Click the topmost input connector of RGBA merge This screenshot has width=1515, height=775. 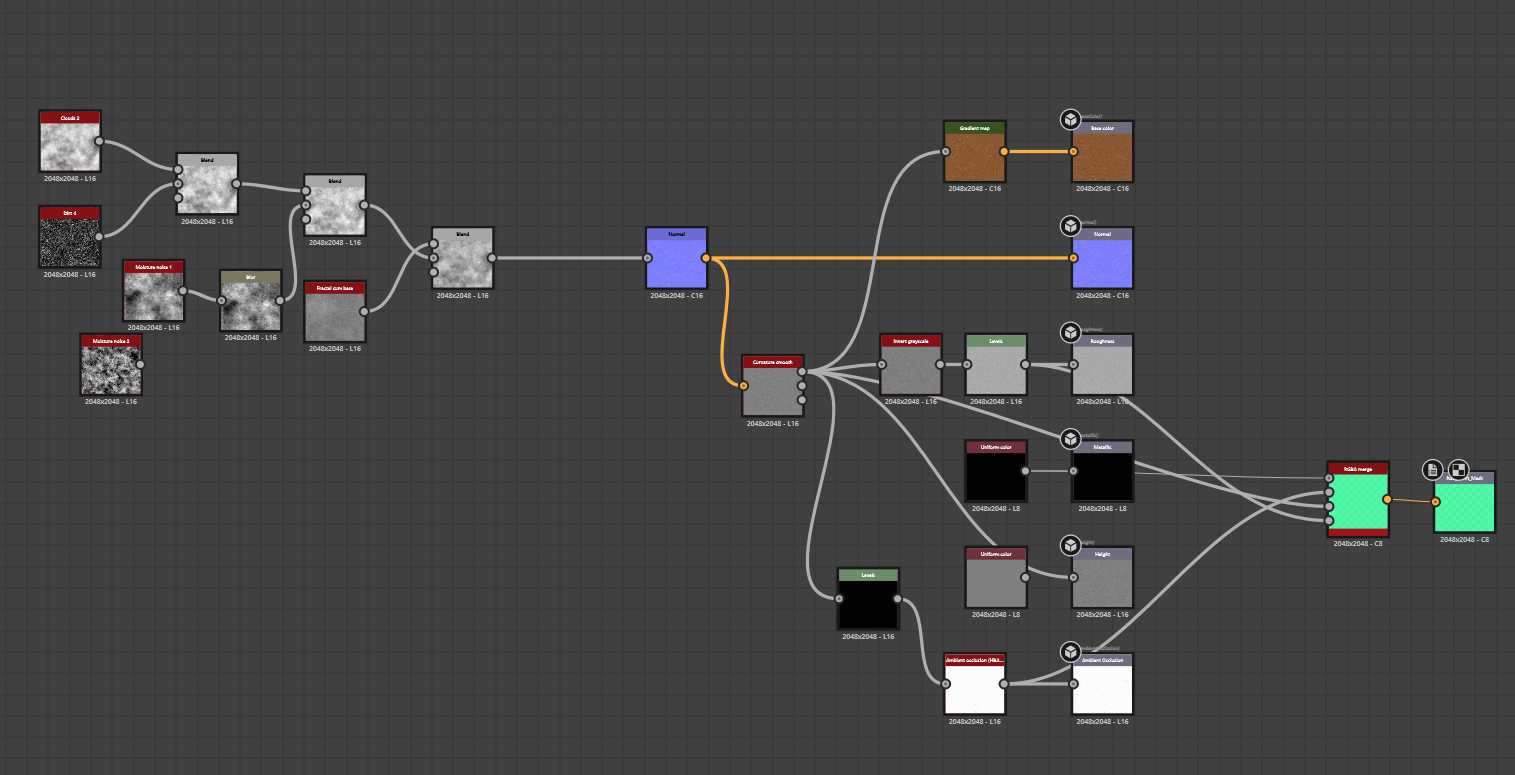(1329, 478)
